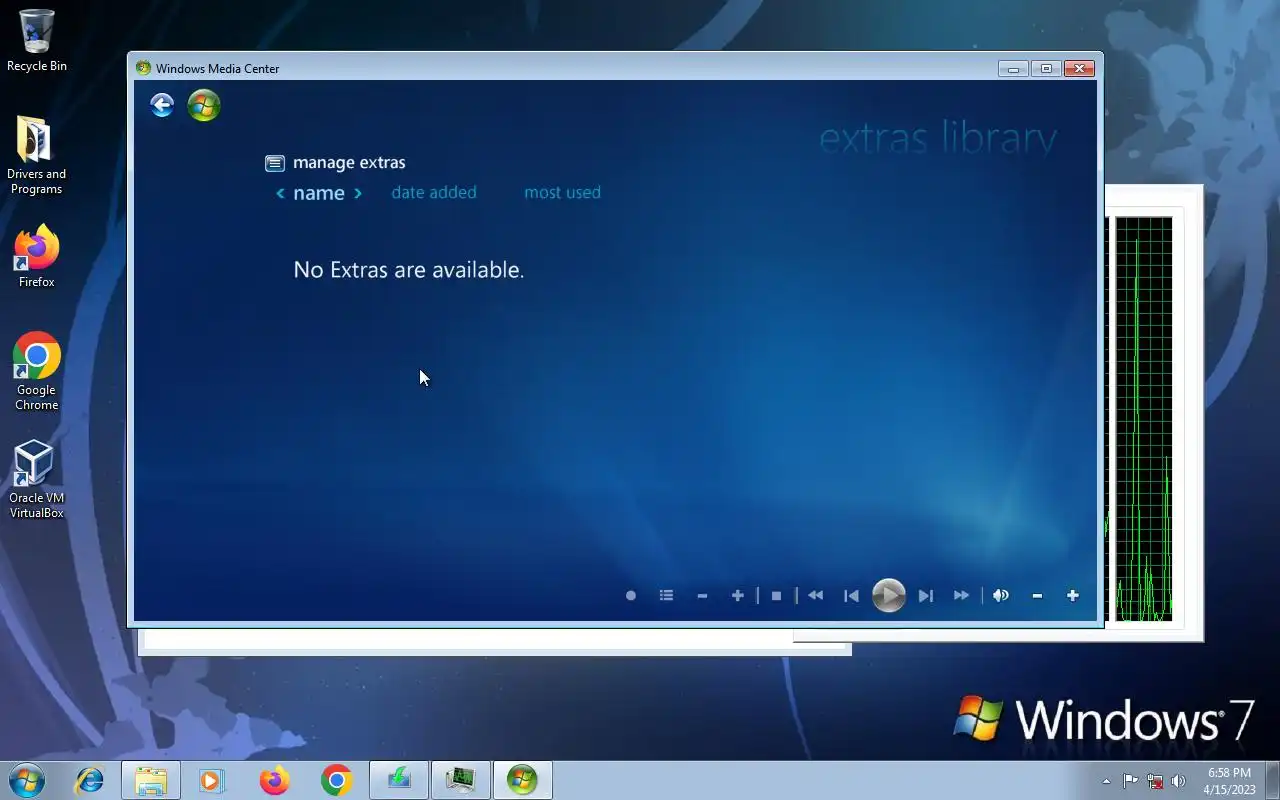Open the network status tray icon

coord(1155,781)
